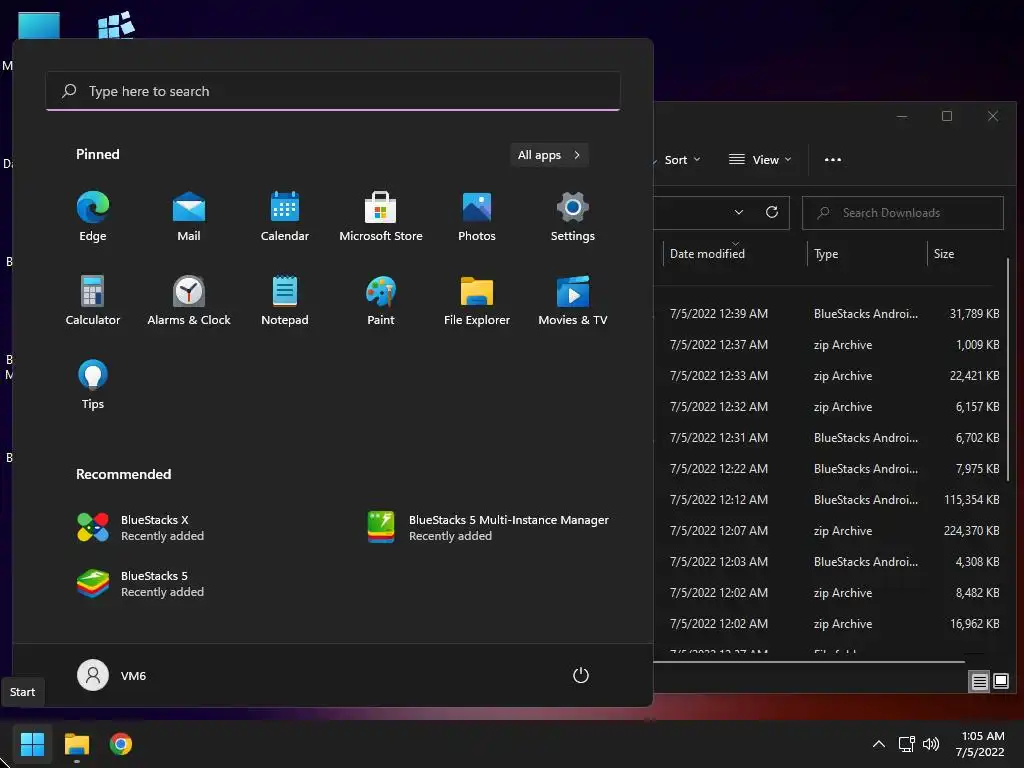Open Google Chrome from the taskbar
1024x768 pixels.
(x=121, y=744)
